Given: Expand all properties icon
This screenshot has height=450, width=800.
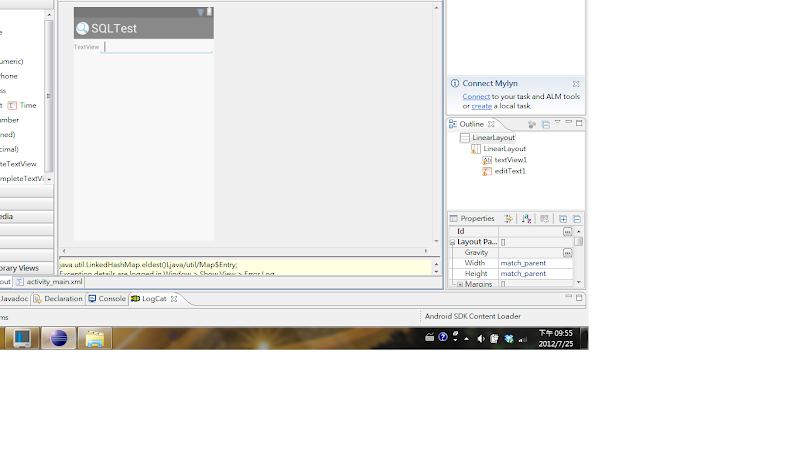Looking at the screenshot, I should tap(563, 219).
